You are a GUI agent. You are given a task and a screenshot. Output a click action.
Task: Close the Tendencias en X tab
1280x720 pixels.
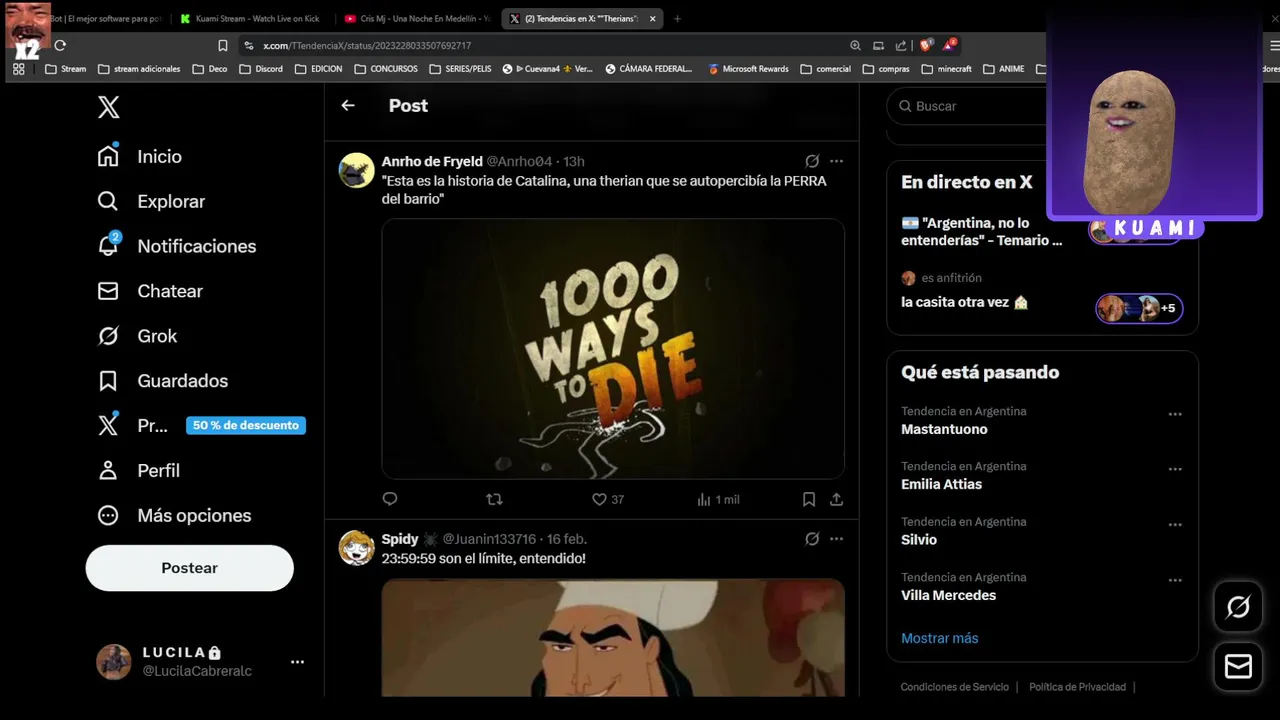coord(653,18)
